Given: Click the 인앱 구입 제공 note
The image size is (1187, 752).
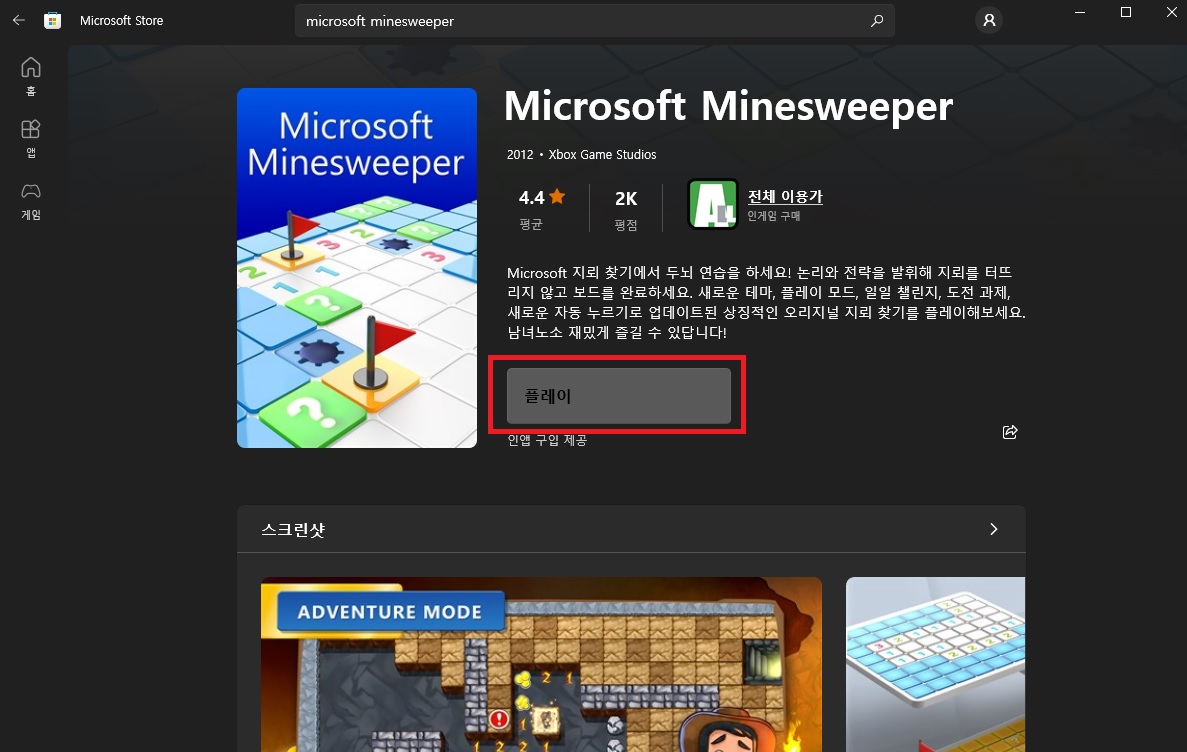Looking at the screenshot, I should (x=547, y=440).
